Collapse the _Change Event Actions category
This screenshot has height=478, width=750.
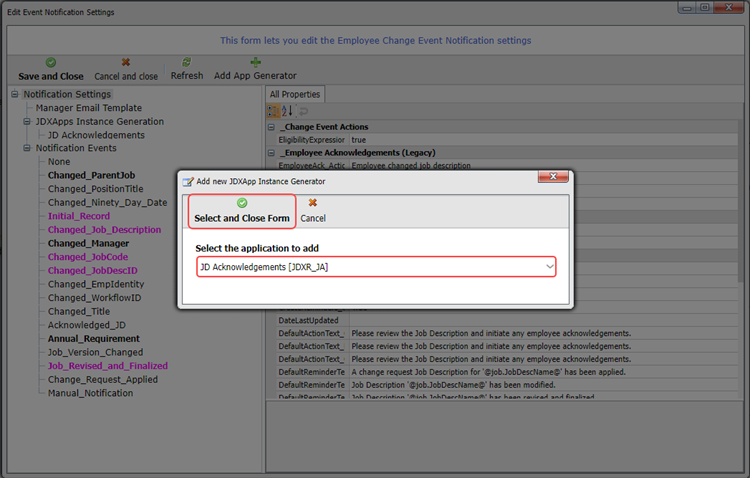(272, 128)
